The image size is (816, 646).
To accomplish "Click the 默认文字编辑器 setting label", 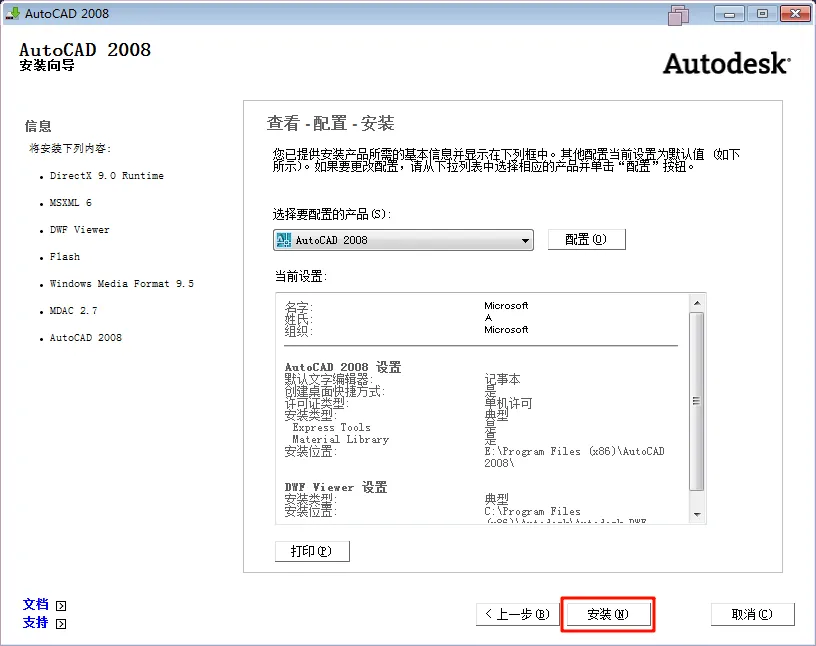I will [328, 379].
